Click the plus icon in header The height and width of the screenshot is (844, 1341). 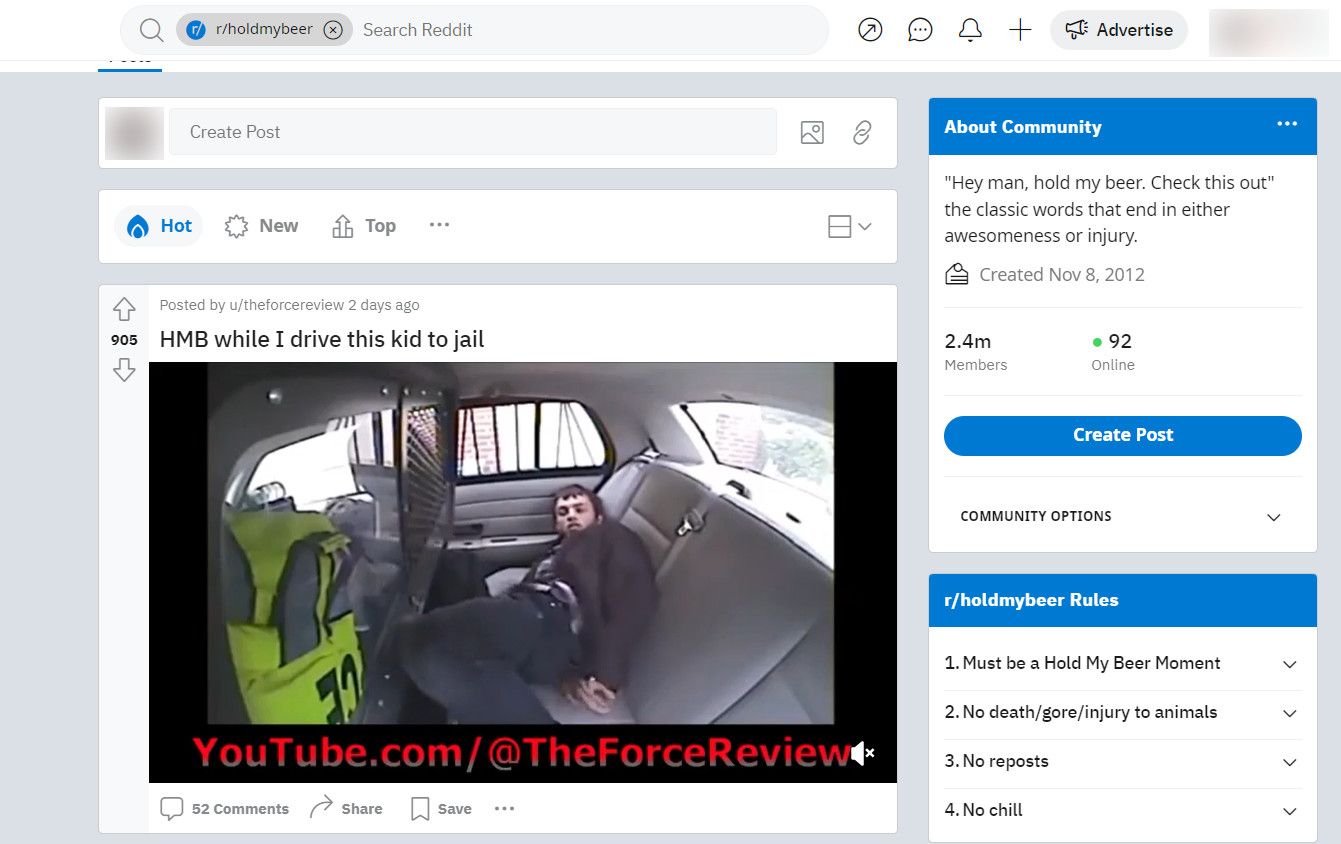1020,30
